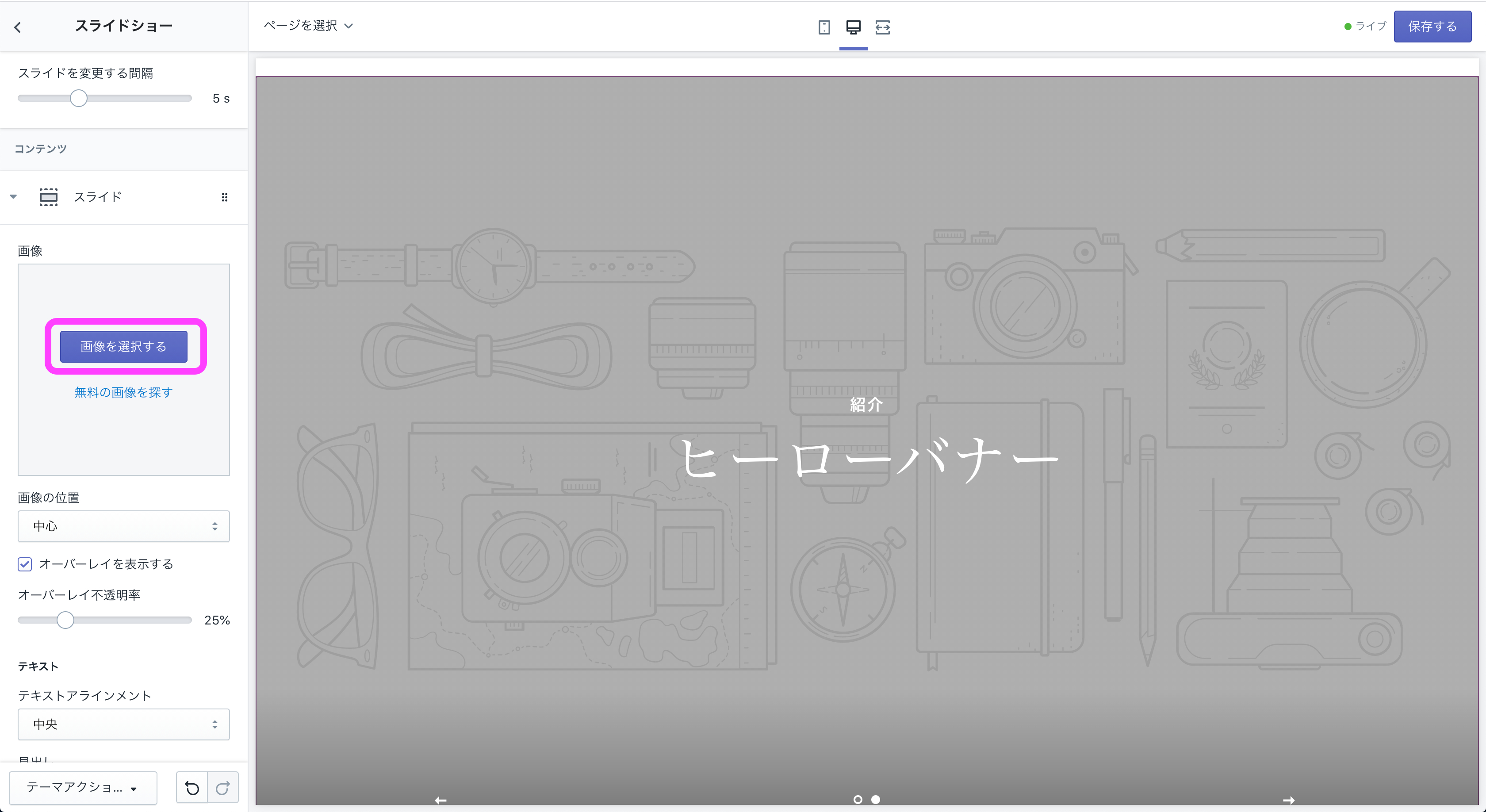
Task: Select the first slide indicator dot
Action: 858,799
